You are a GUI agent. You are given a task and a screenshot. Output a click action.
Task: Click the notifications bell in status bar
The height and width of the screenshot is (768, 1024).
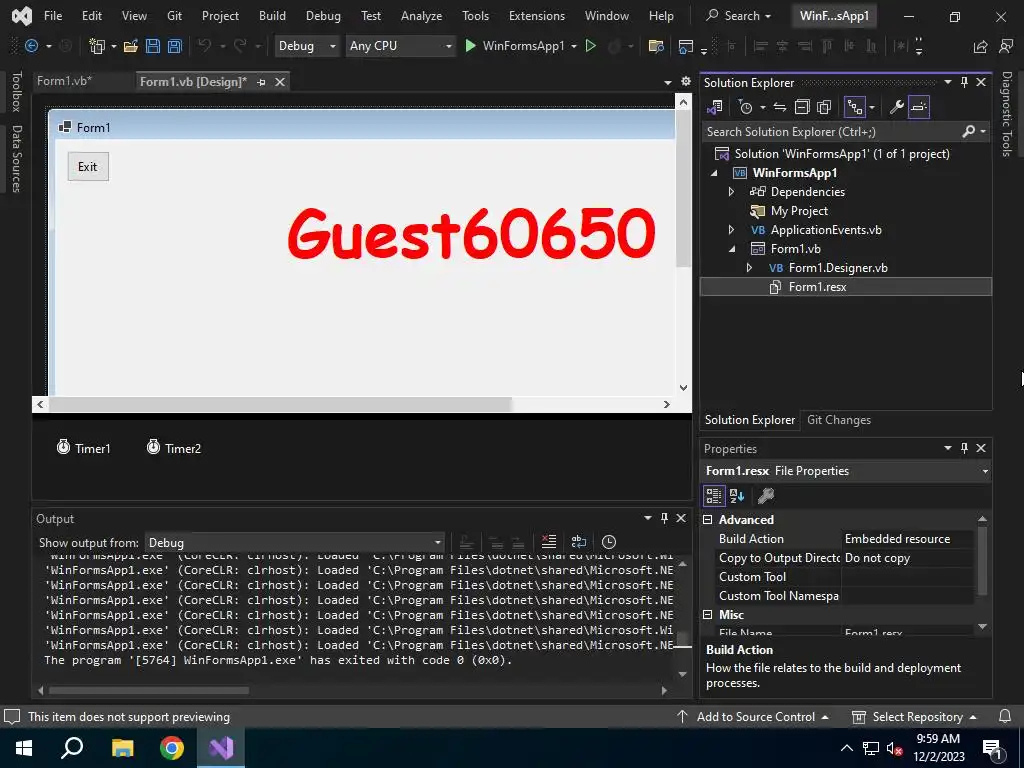(1005, 716)
